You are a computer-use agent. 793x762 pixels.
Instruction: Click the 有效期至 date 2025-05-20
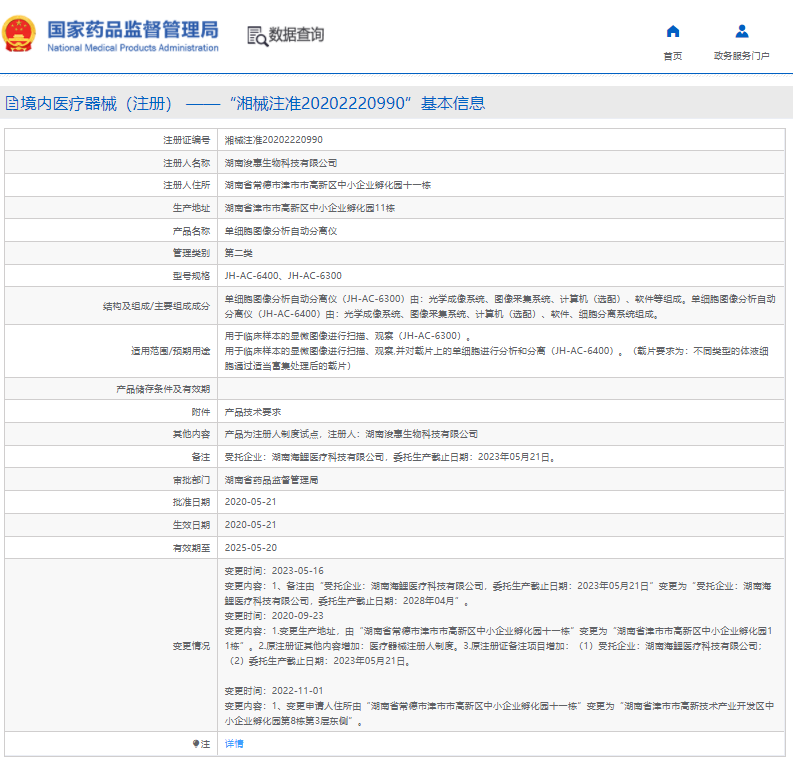[251, 548]
